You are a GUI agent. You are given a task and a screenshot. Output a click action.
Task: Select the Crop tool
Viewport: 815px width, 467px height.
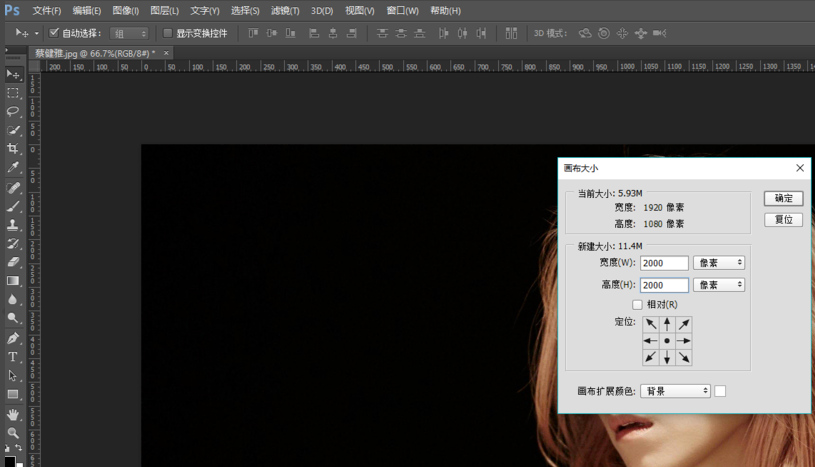(13, 149)
